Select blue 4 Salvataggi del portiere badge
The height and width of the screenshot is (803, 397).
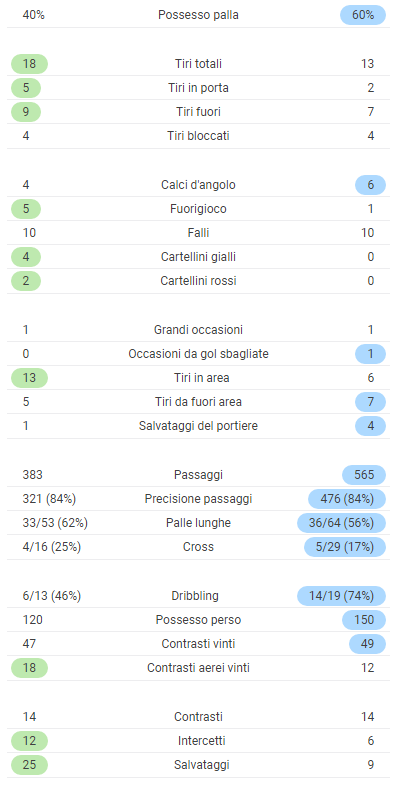pos(370,426)
